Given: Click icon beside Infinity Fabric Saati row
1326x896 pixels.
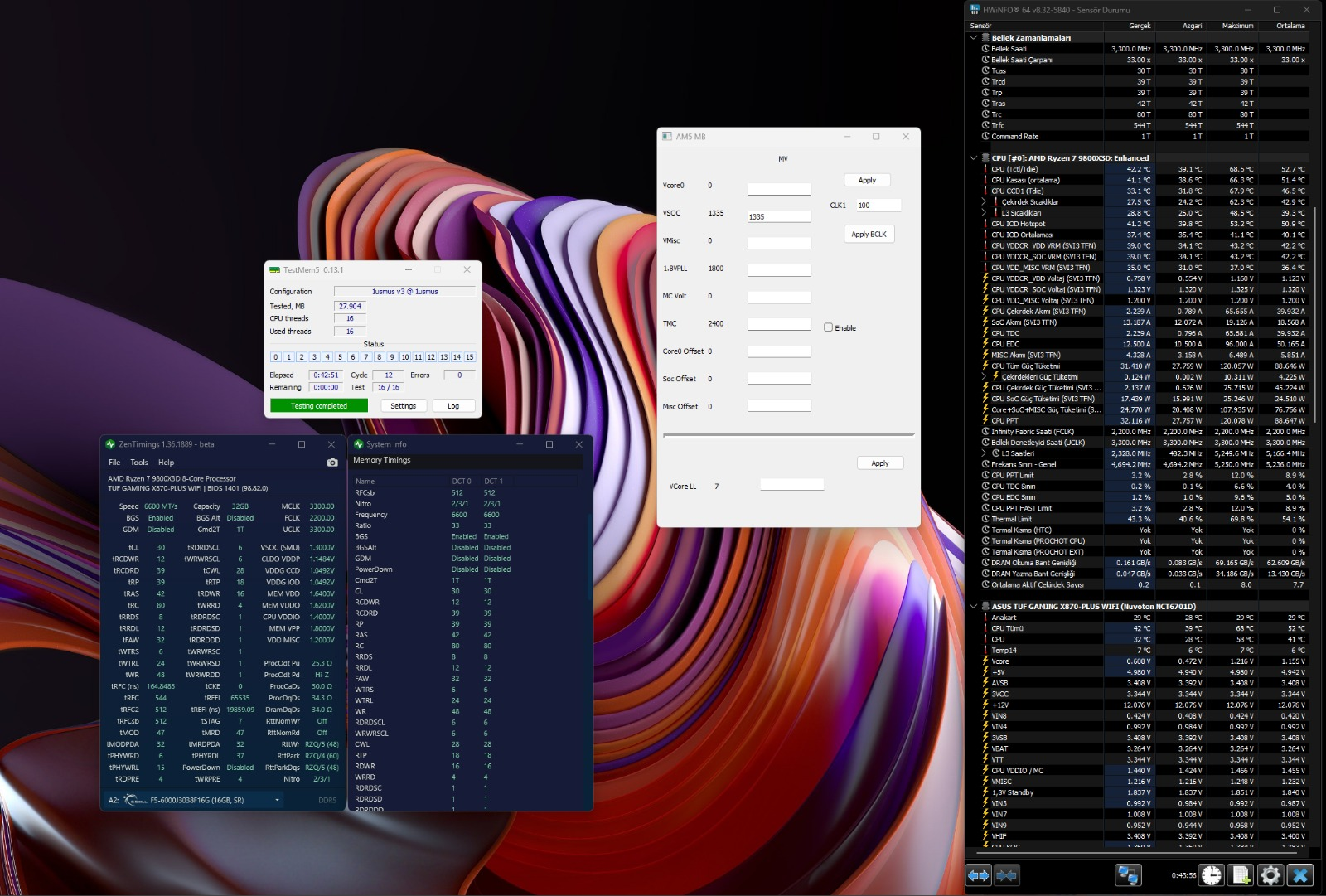Looking at the screenshot, I should (x=985, y=431).
